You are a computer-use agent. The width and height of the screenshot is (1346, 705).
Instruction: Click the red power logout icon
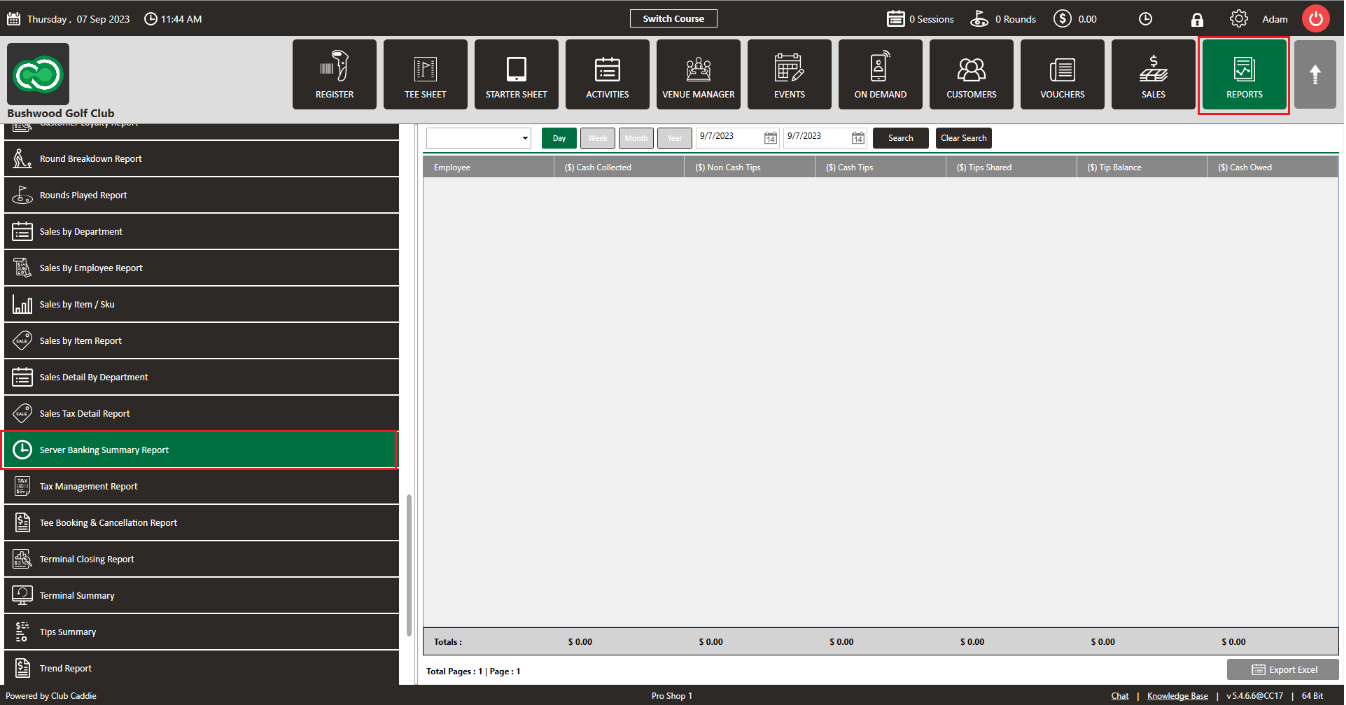point(1316,19)
